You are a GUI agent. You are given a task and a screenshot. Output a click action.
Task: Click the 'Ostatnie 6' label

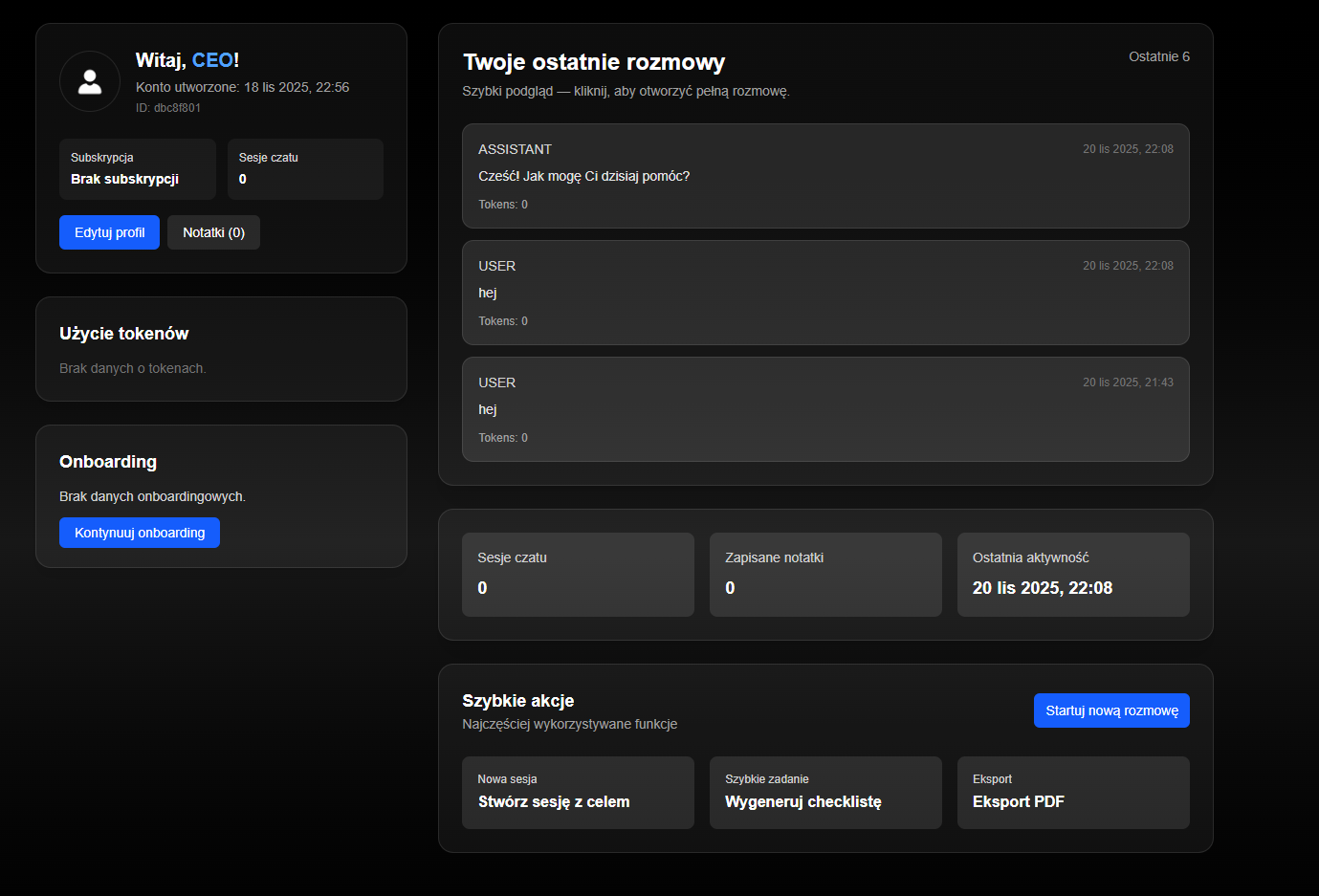[x=1158, y=56]
